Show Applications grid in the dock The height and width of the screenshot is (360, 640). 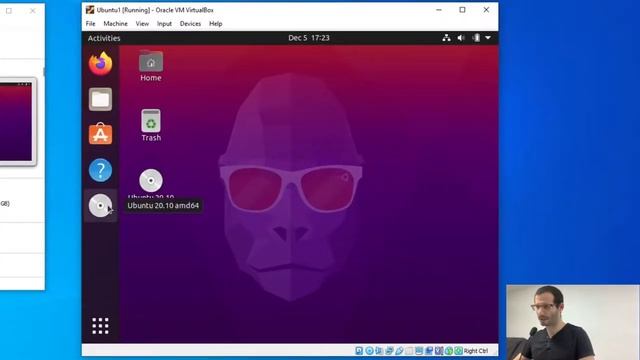[x=100, y=326]
